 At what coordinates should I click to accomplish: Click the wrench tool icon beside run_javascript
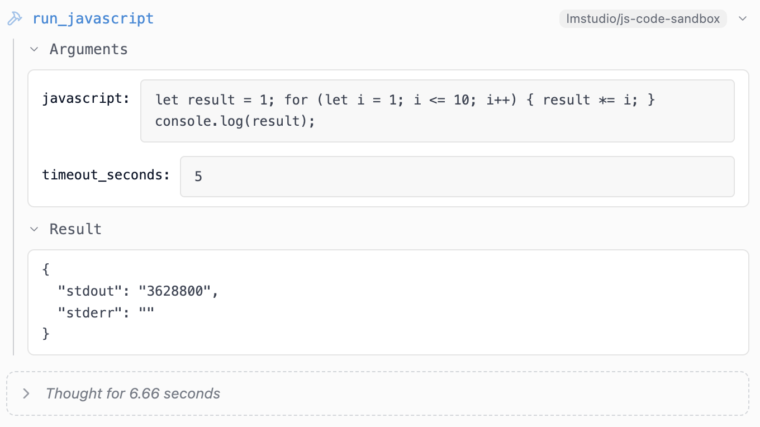pos(15,18)
